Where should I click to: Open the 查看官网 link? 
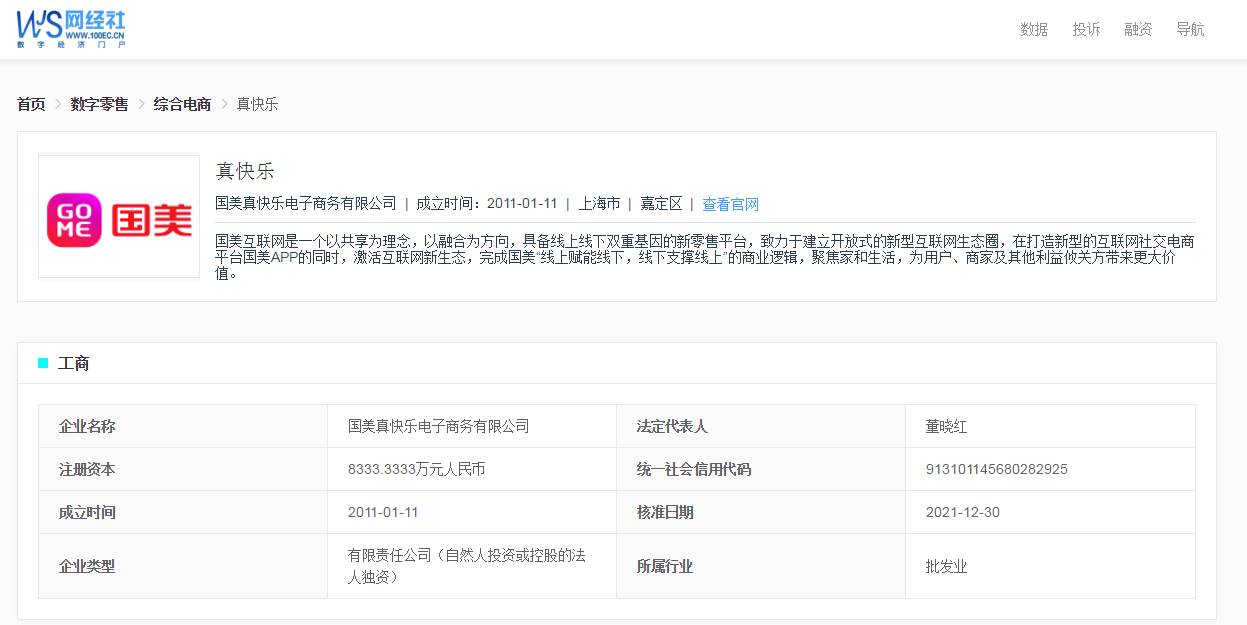point(730,204)
